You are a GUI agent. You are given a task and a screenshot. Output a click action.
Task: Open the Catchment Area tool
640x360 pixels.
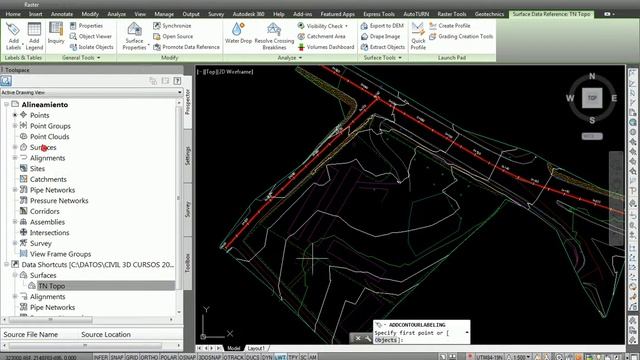click(321, 36)
